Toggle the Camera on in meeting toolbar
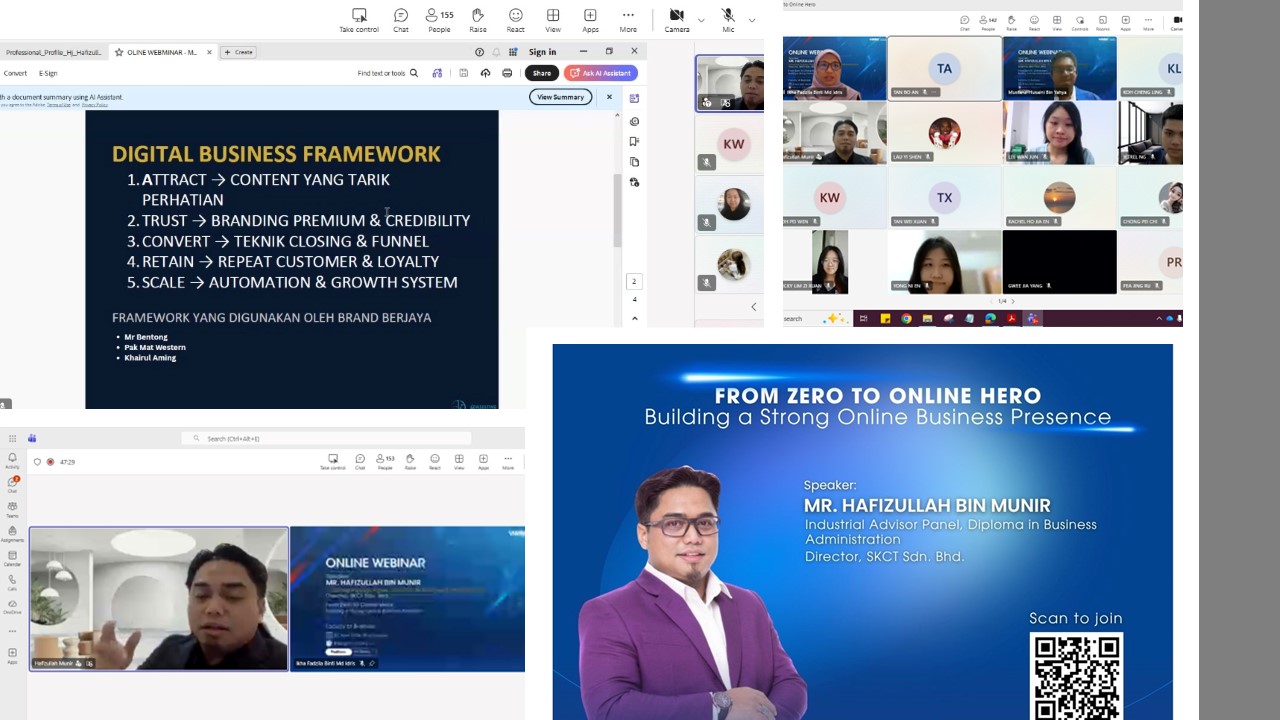The width and height of the screenshot is (1280, 720). point(677,20)
